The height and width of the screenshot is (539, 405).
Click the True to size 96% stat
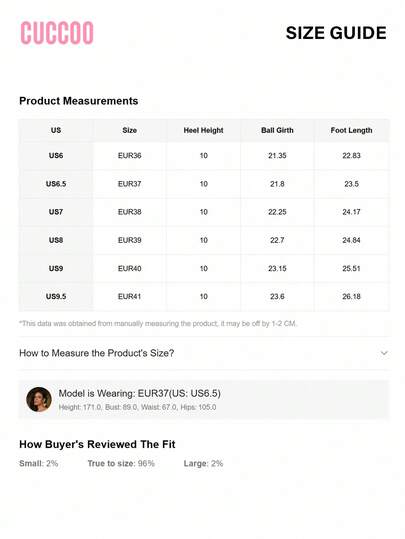[x=121, y=463]
